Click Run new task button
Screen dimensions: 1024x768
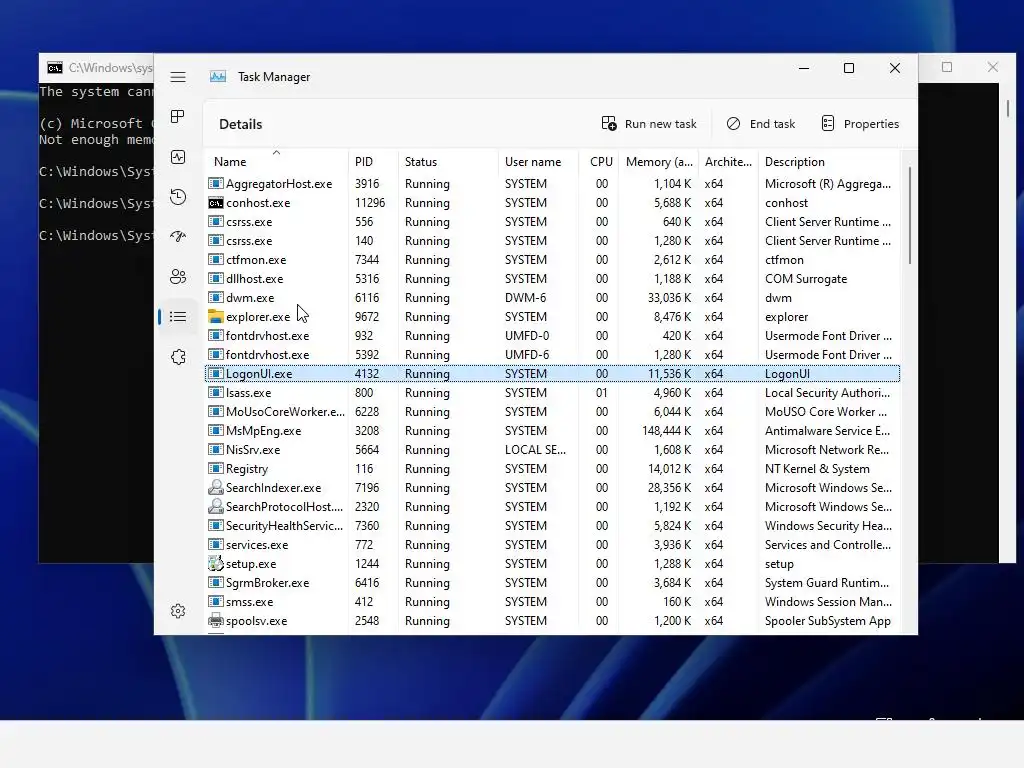[x=648, y=123]
